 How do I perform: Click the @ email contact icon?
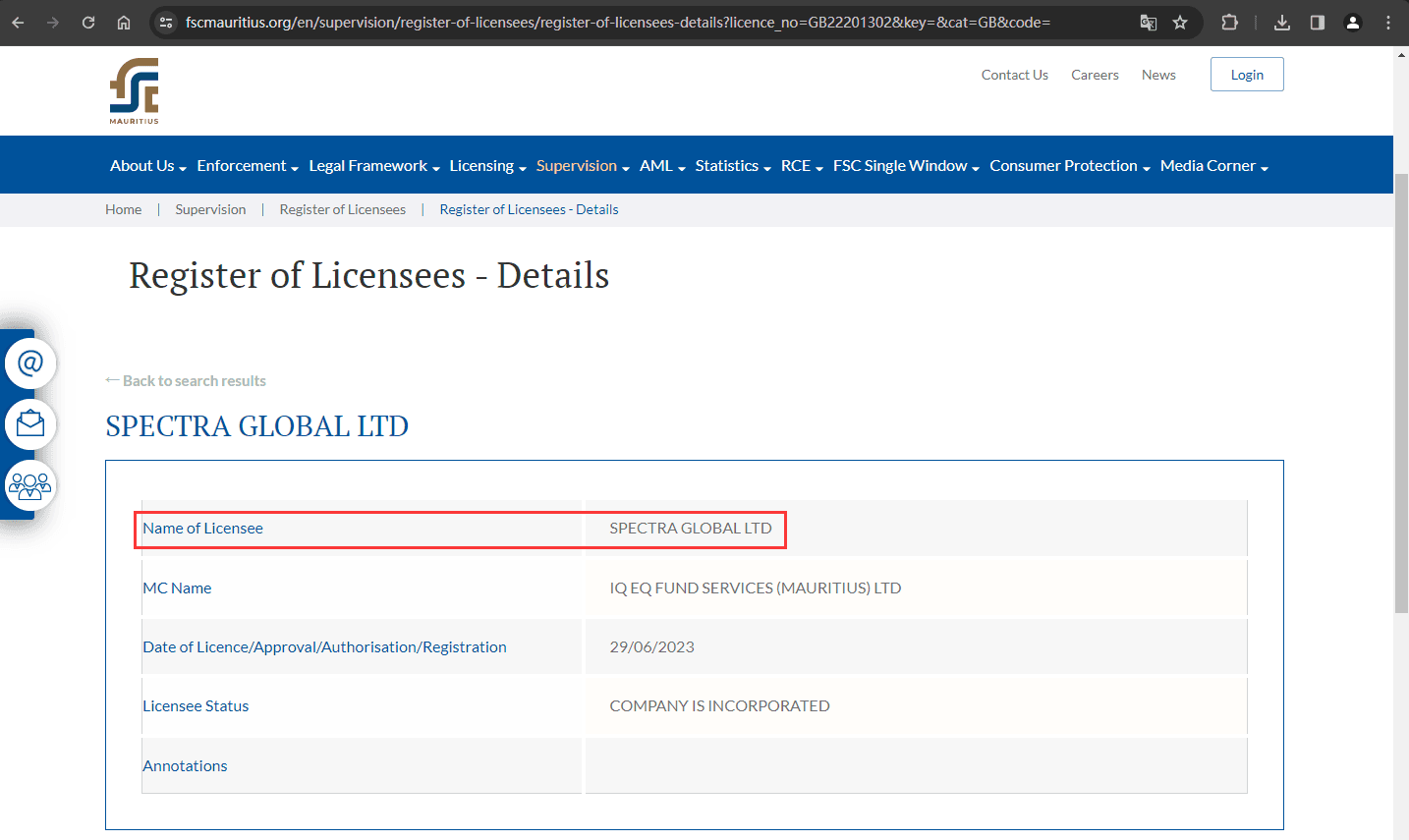point(30,364)
